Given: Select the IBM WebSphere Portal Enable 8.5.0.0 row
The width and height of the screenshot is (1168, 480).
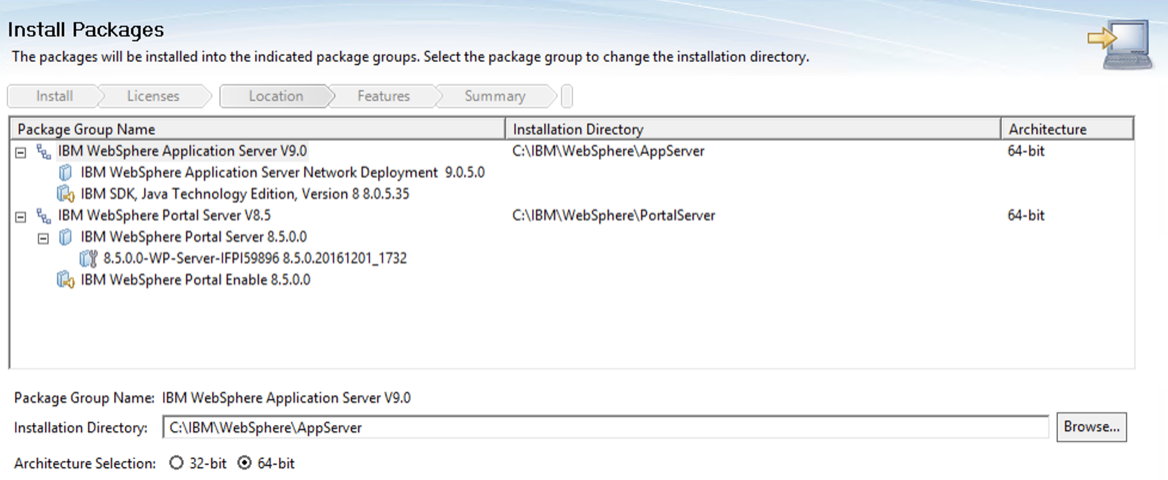Looking at the screenshot, I should 195,280.
